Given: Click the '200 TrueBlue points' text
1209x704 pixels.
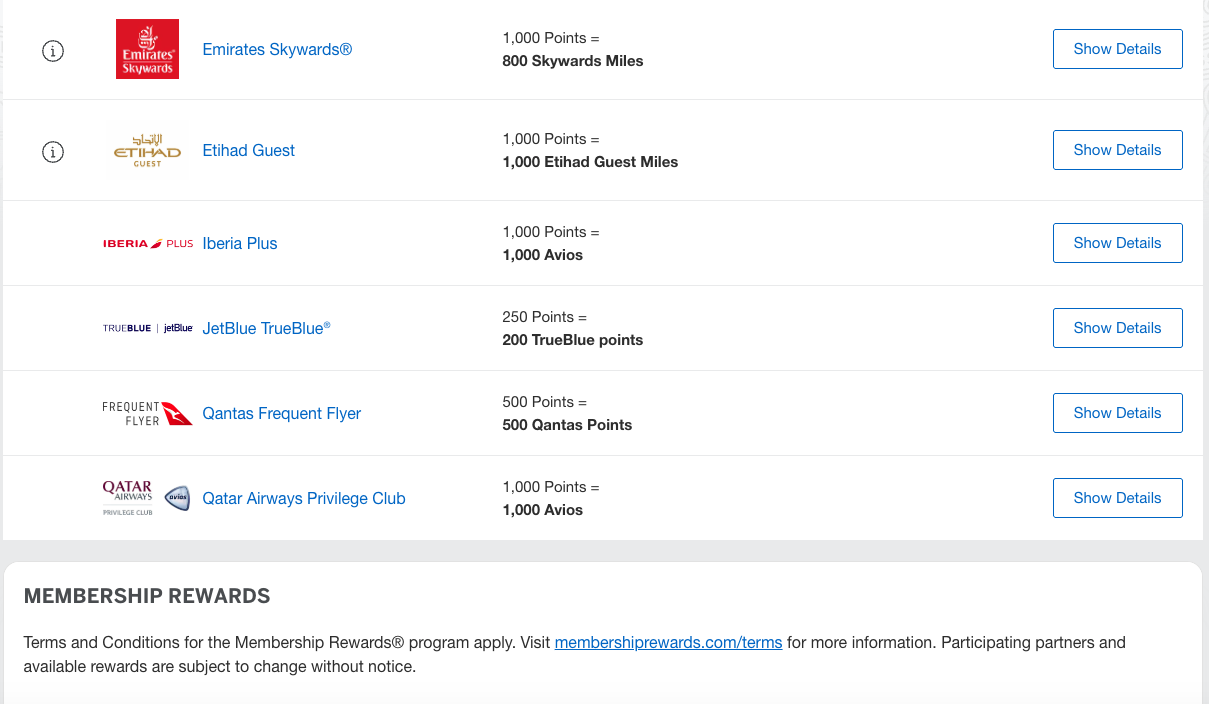Looking at the screenshot, I should tap(573, 340).
